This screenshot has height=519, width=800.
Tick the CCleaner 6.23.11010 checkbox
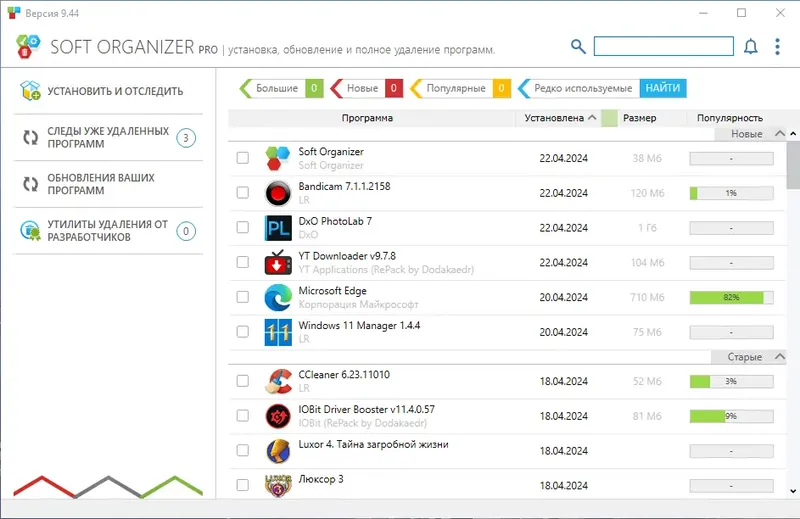tap(243, 381)
